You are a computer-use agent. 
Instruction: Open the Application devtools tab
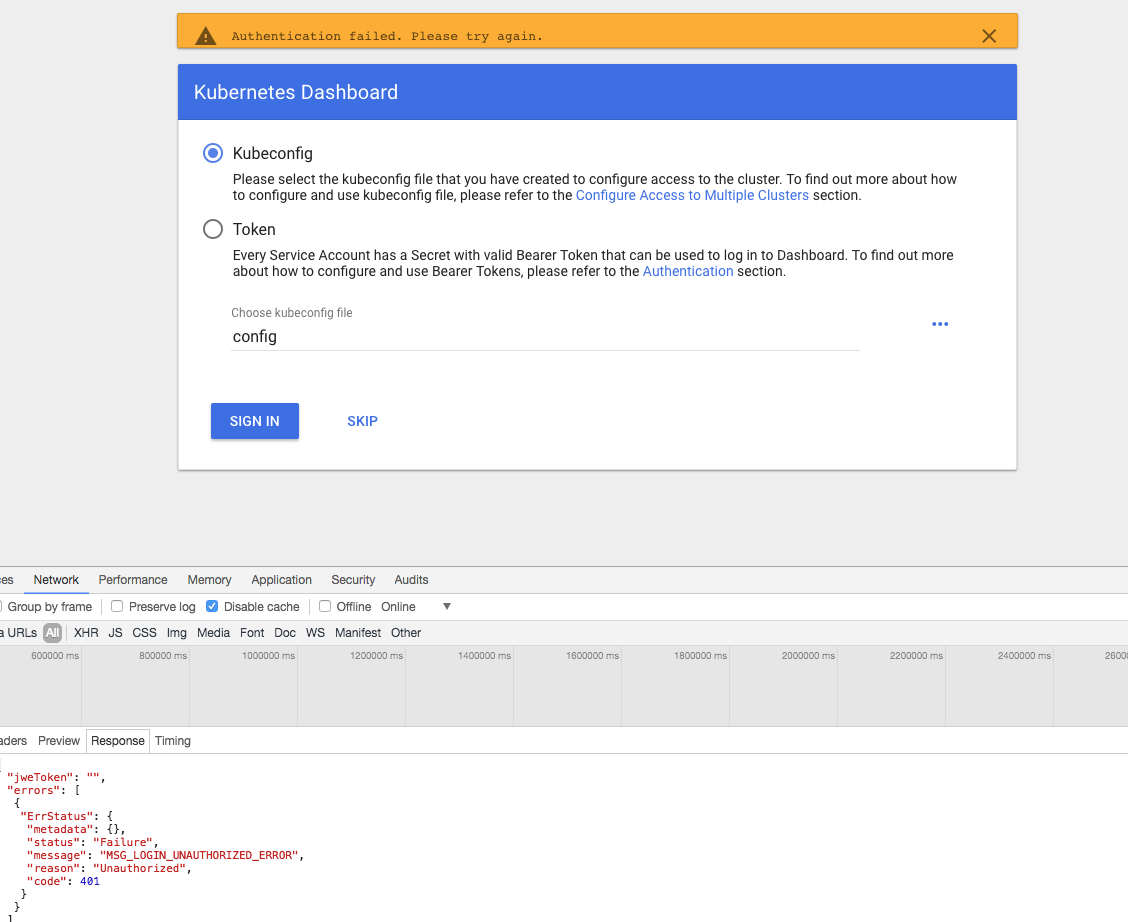(281, 580)
